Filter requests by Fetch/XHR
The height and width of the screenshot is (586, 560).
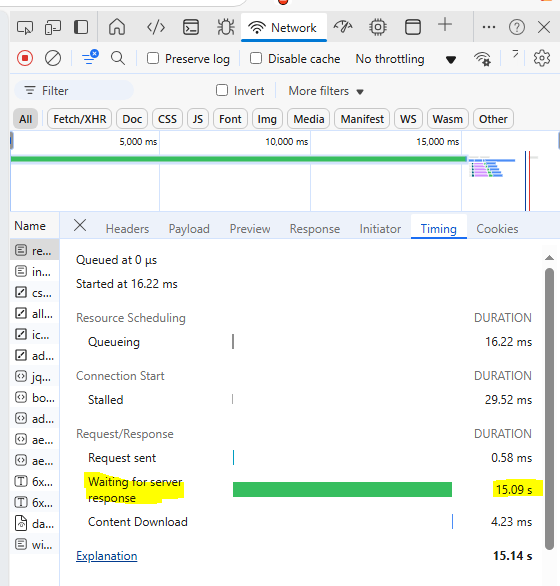[x=80, y=119]
